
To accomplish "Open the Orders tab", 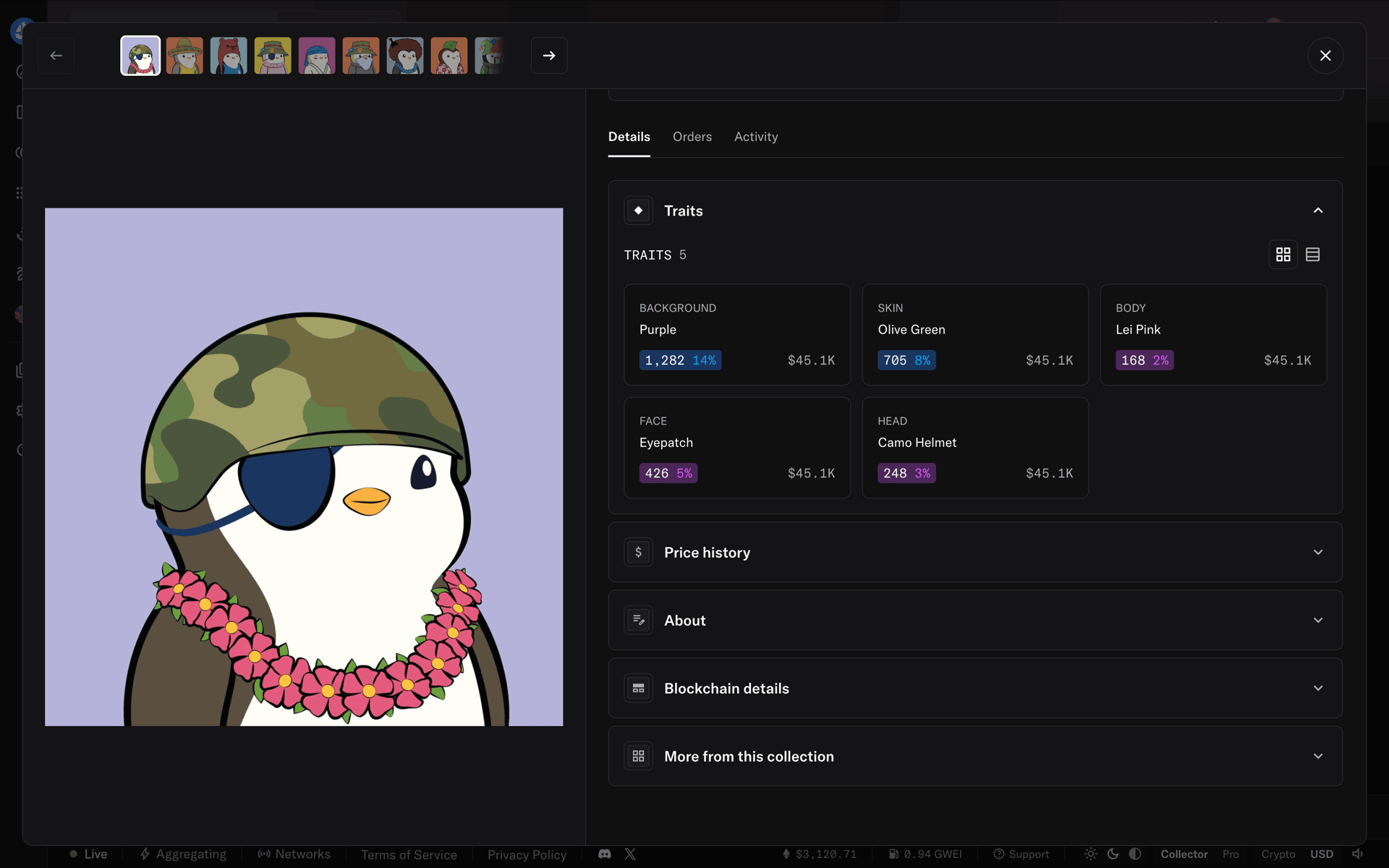I will [692, 137].
